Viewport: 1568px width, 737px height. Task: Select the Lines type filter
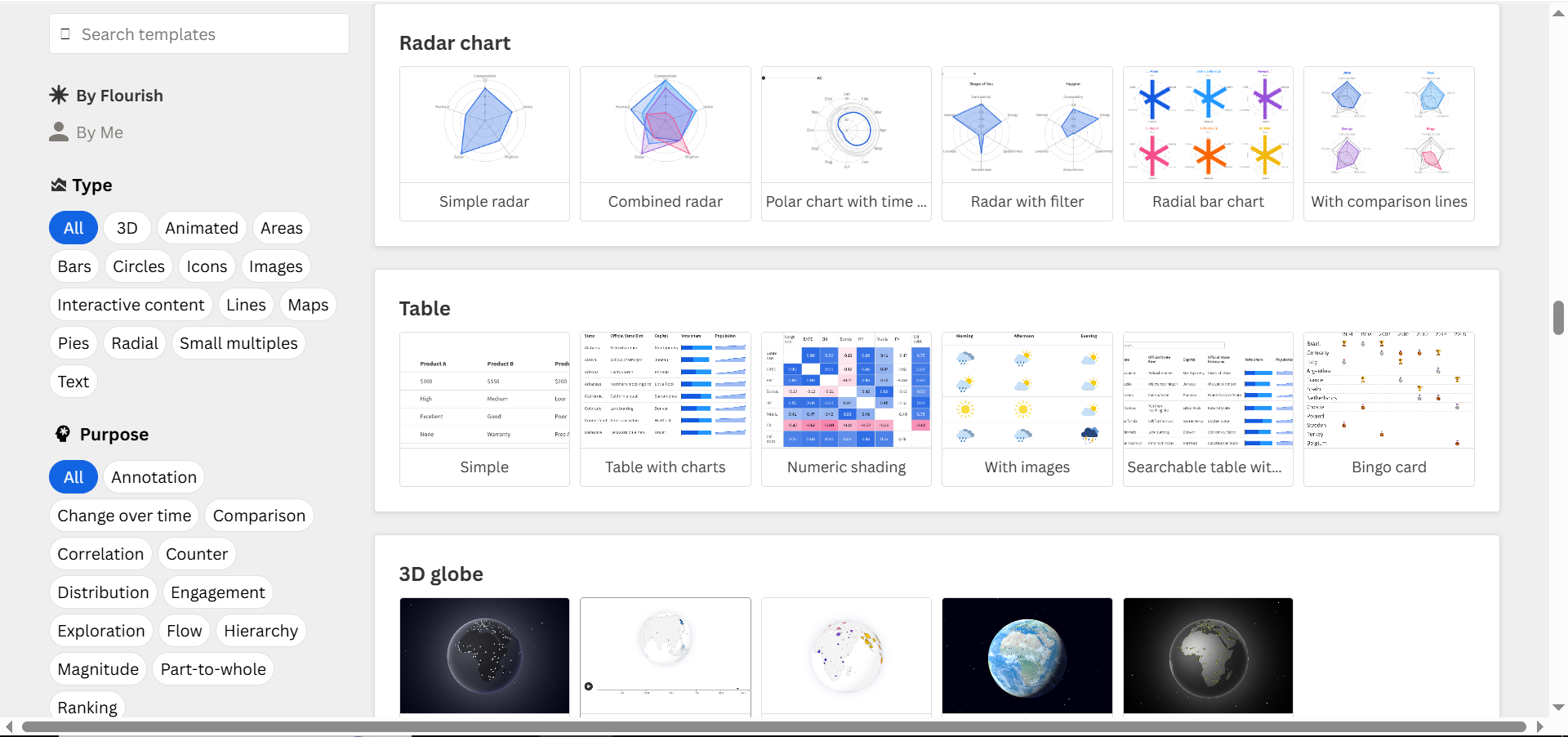246,305
